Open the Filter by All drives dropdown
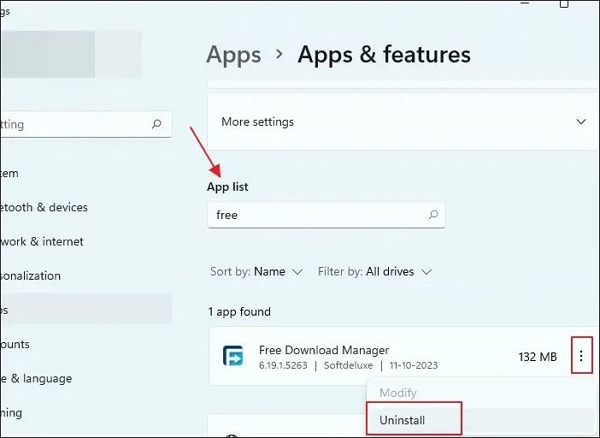Viewport: 600px width, 438px height. click(x=375, y=272)
